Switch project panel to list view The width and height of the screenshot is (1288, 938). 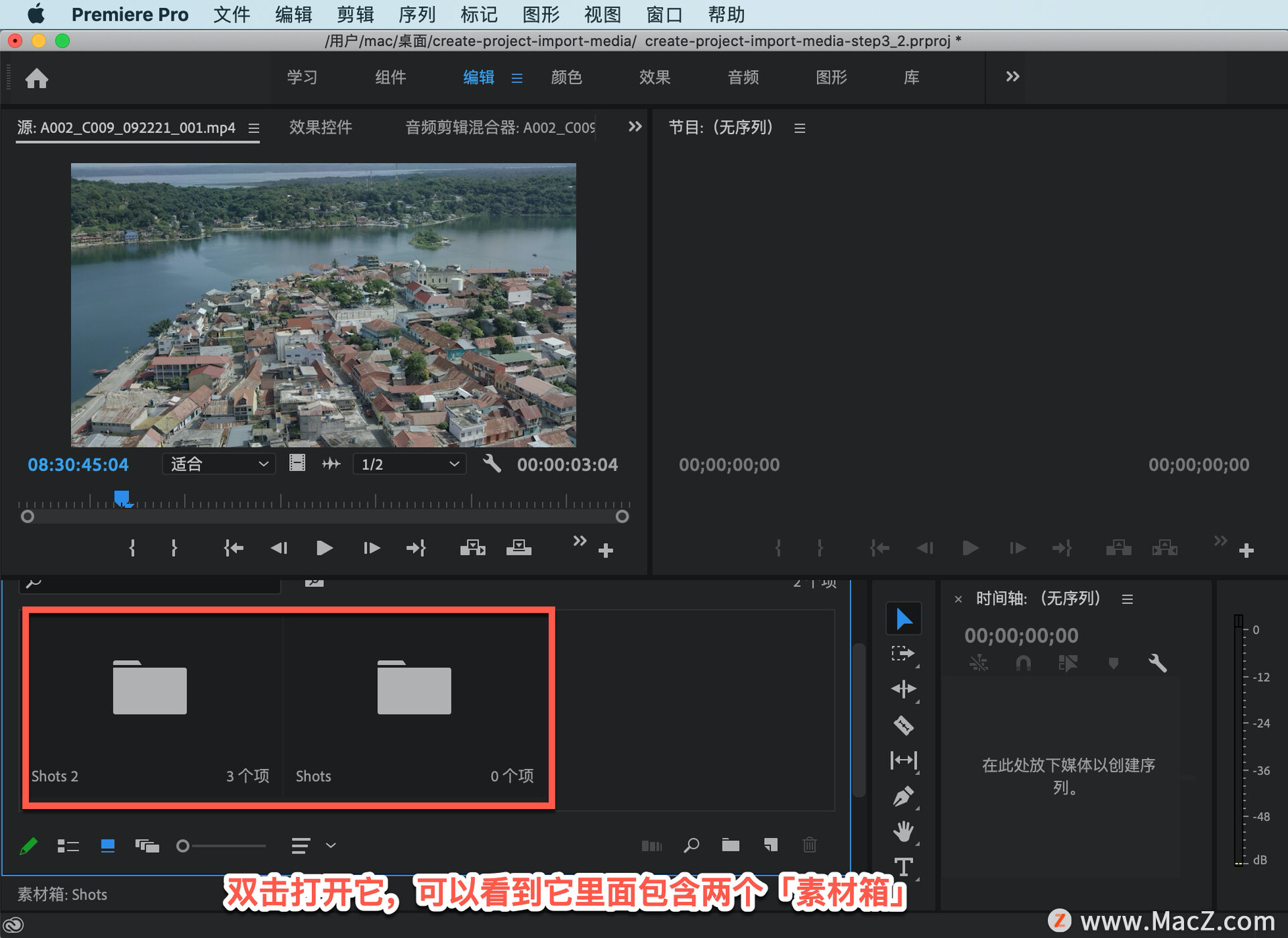click(x=68, y=846)
